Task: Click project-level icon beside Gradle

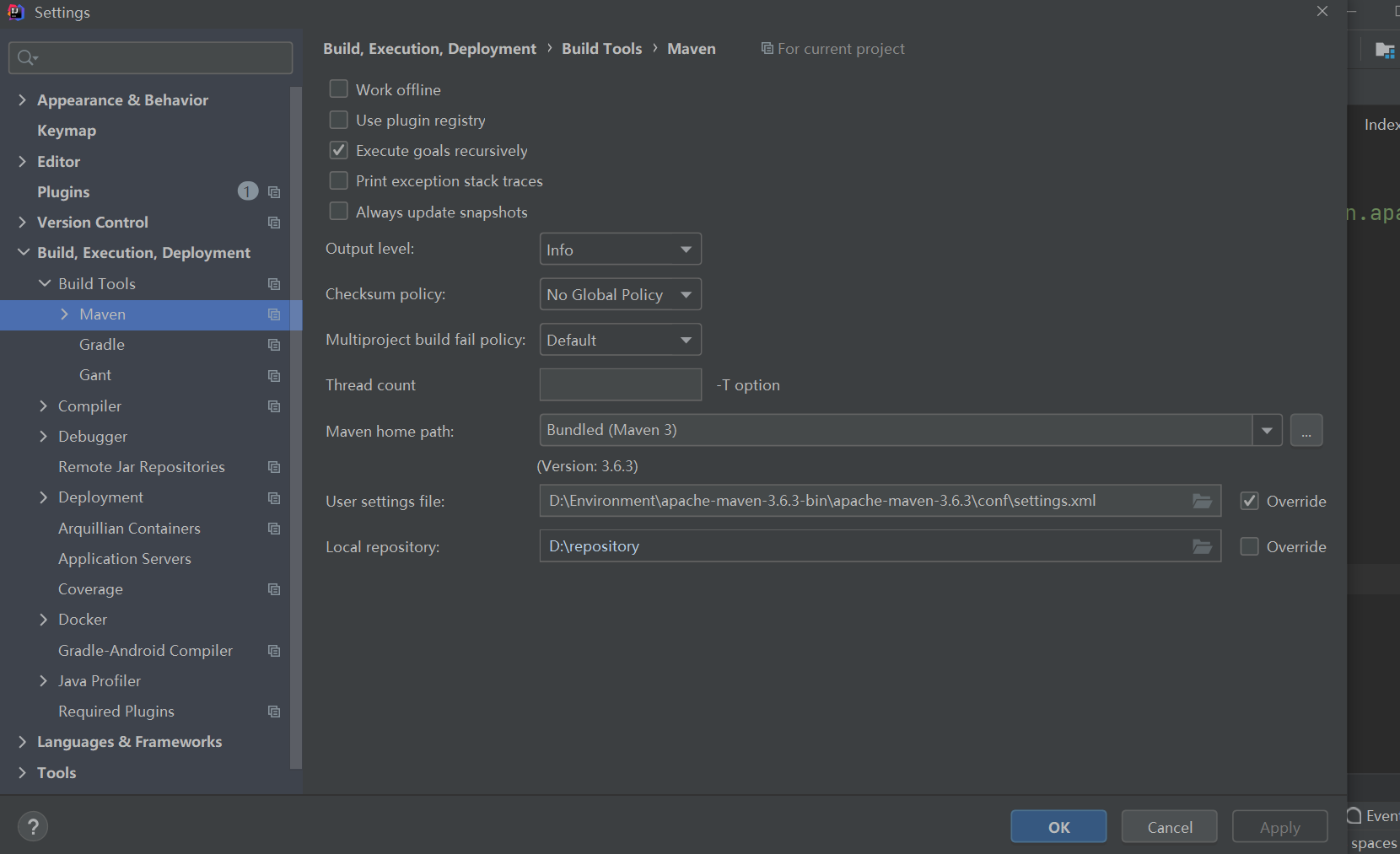Action: [274, 345]
